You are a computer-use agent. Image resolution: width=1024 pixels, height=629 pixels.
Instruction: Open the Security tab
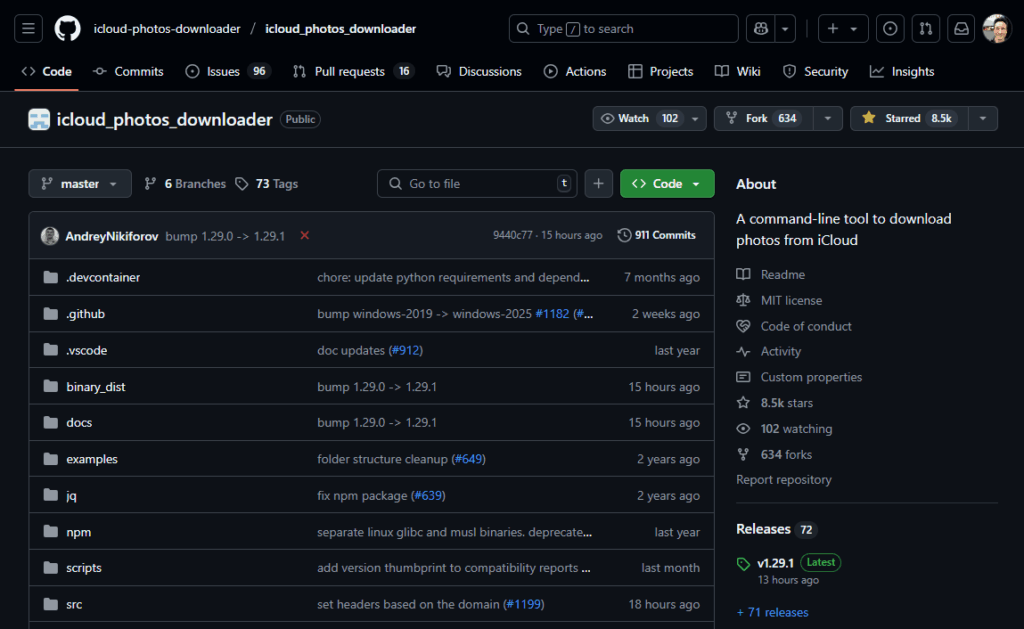[816, 72]
